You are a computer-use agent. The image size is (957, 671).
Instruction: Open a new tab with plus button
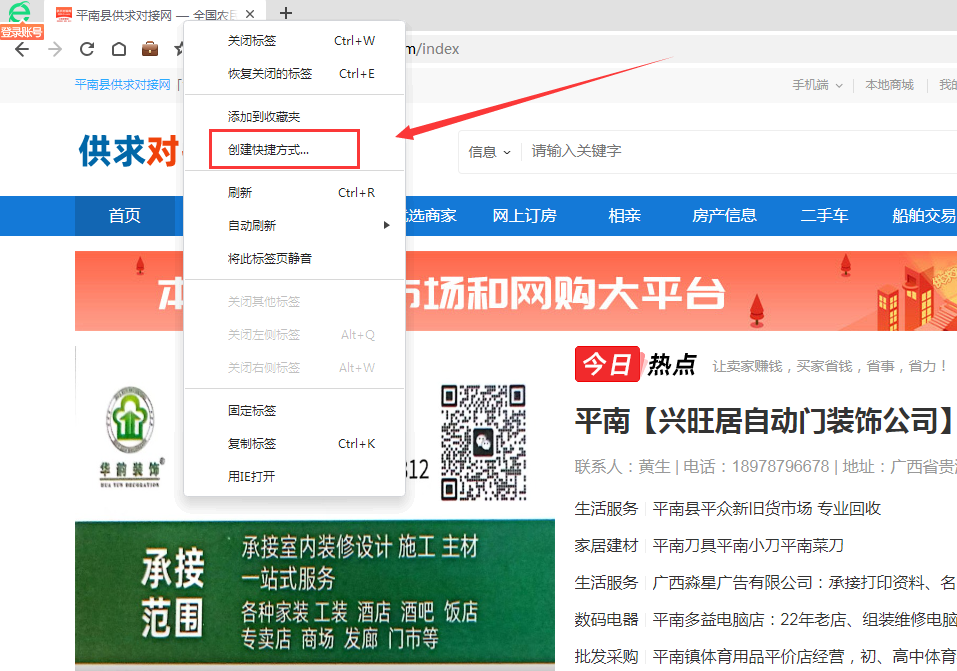tap(286, 13)
